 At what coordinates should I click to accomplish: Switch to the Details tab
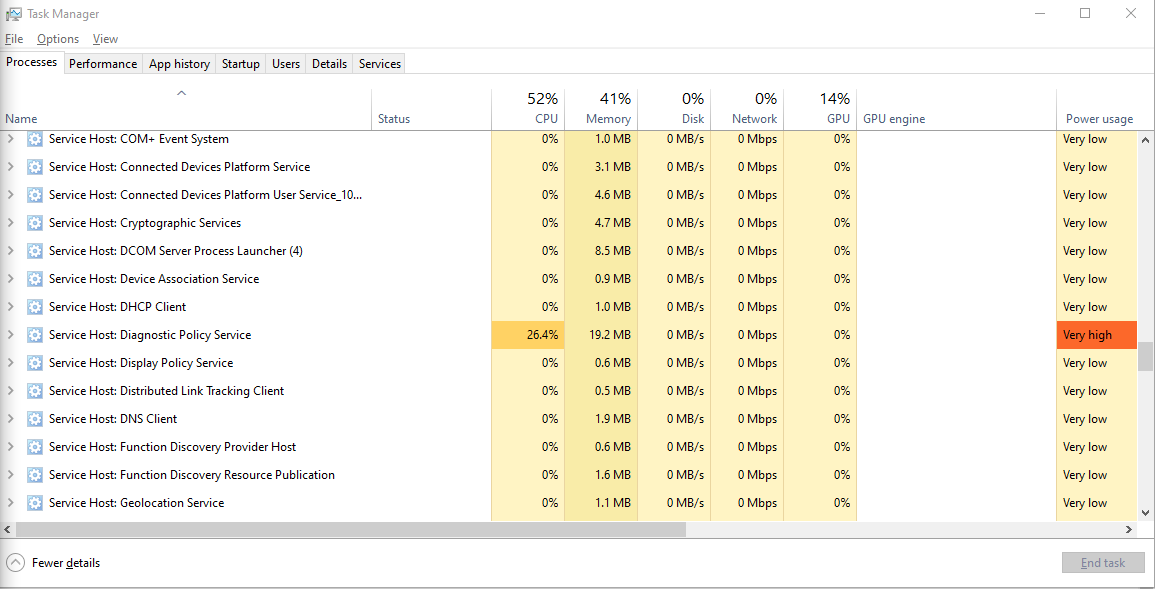click(x=329, y=64)
